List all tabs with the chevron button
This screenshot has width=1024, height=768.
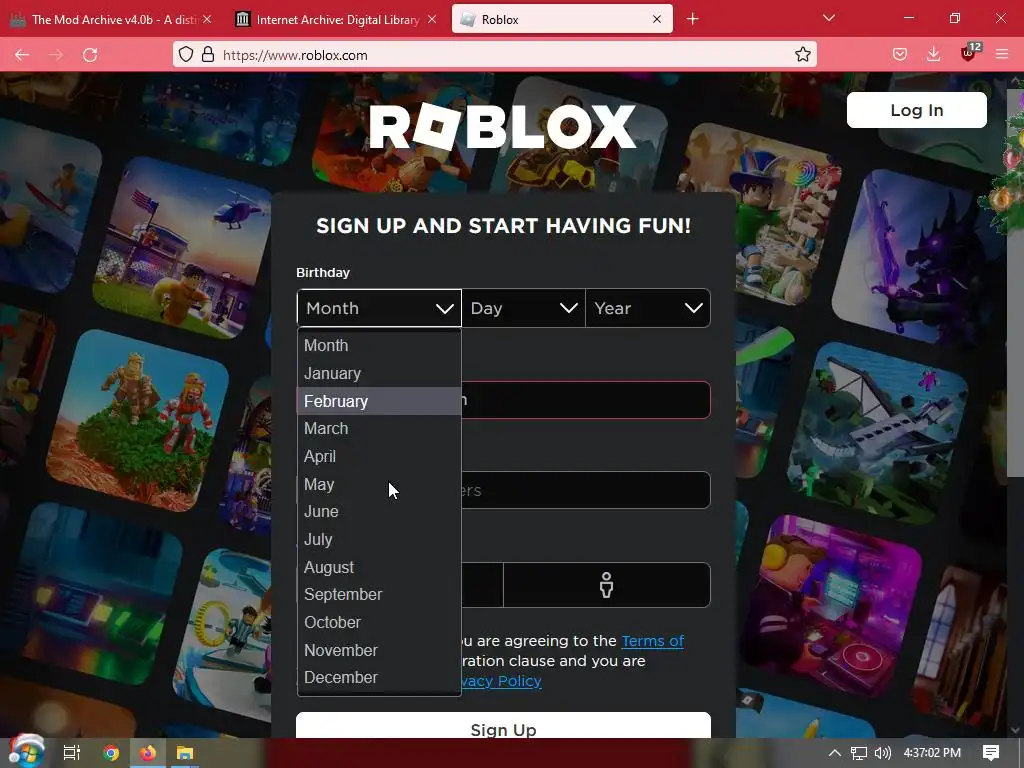pyautogui.click(x=829, y=18)
